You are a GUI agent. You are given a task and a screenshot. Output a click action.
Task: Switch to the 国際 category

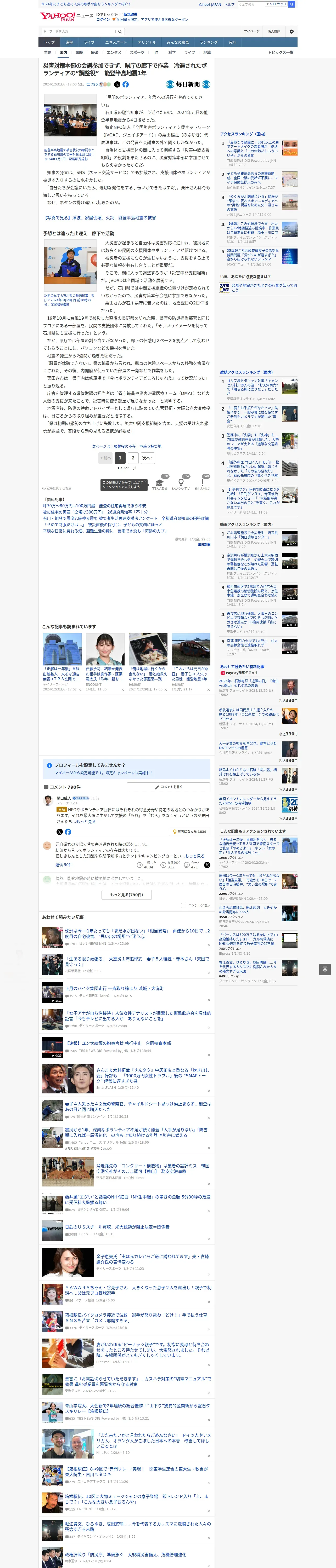point(79,52)
